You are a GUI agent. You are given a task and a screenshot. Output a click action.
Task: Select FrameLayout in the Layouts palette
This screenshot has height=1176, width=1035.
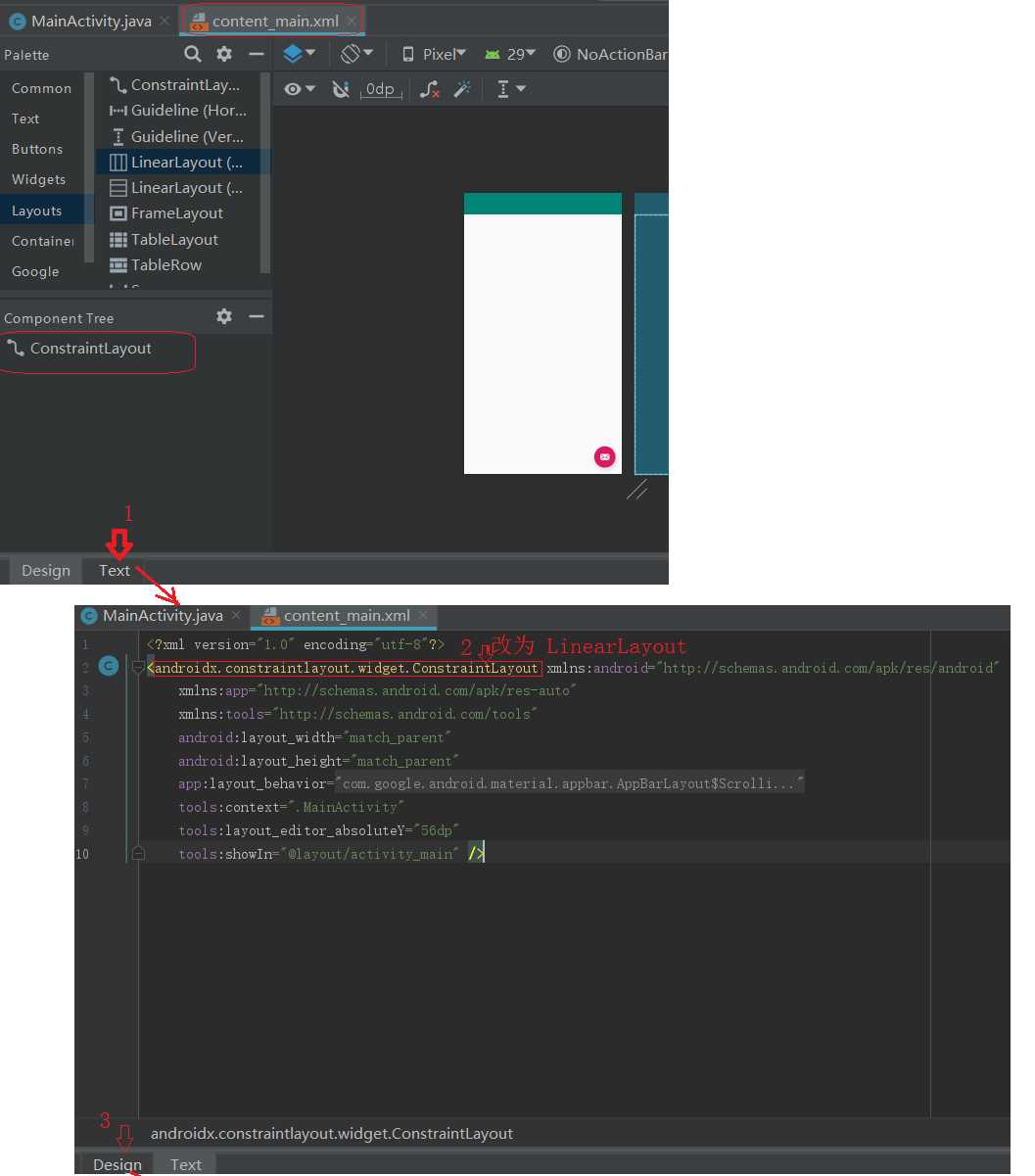coord(174,212)
